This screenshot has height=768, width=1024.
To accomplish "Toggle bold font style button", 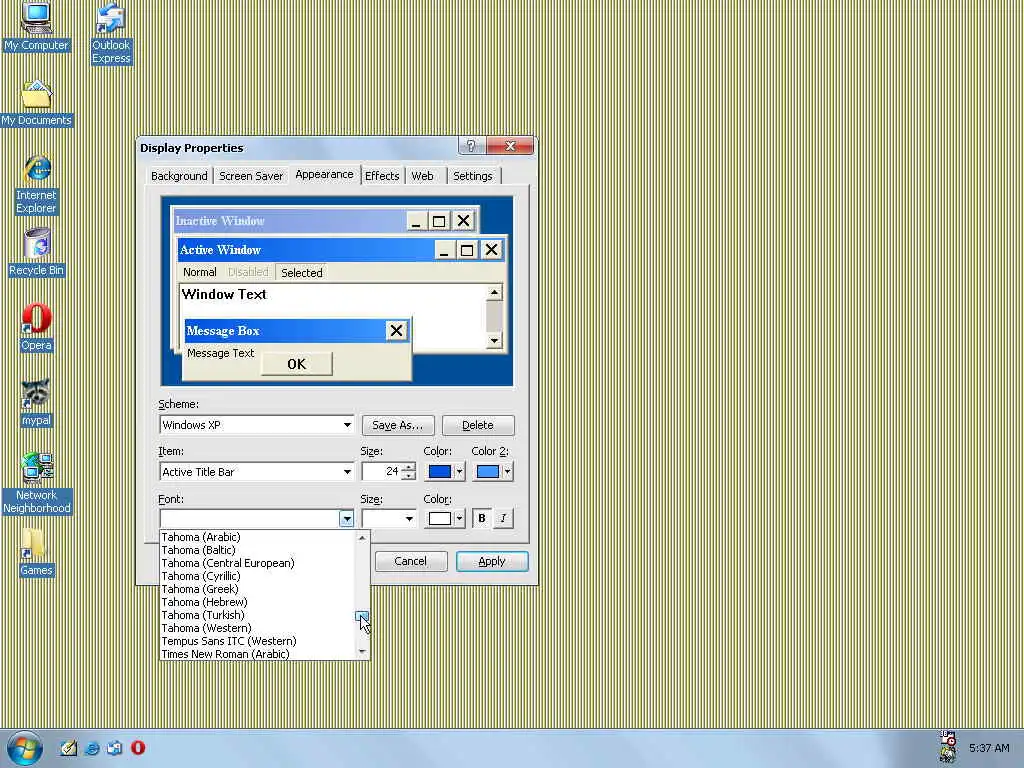I will pyautogui.click(x=482, y=519).
